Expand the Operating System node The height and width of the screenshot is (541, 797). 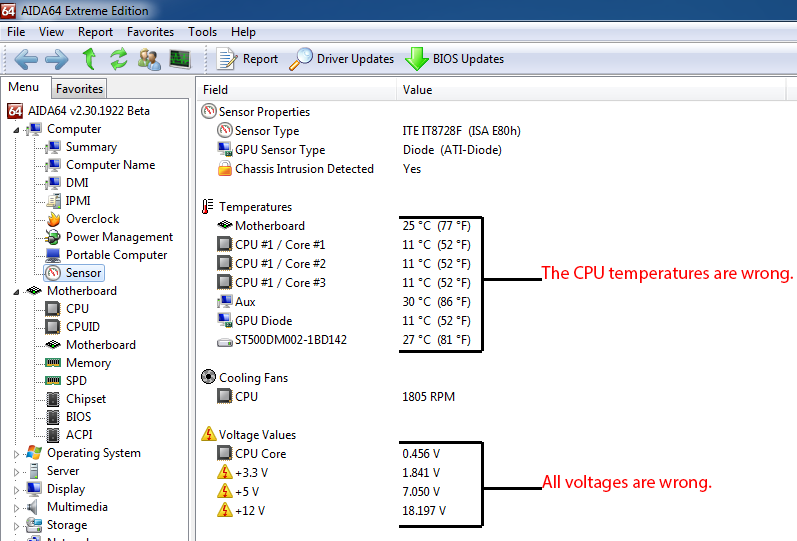tap(16, 454)
